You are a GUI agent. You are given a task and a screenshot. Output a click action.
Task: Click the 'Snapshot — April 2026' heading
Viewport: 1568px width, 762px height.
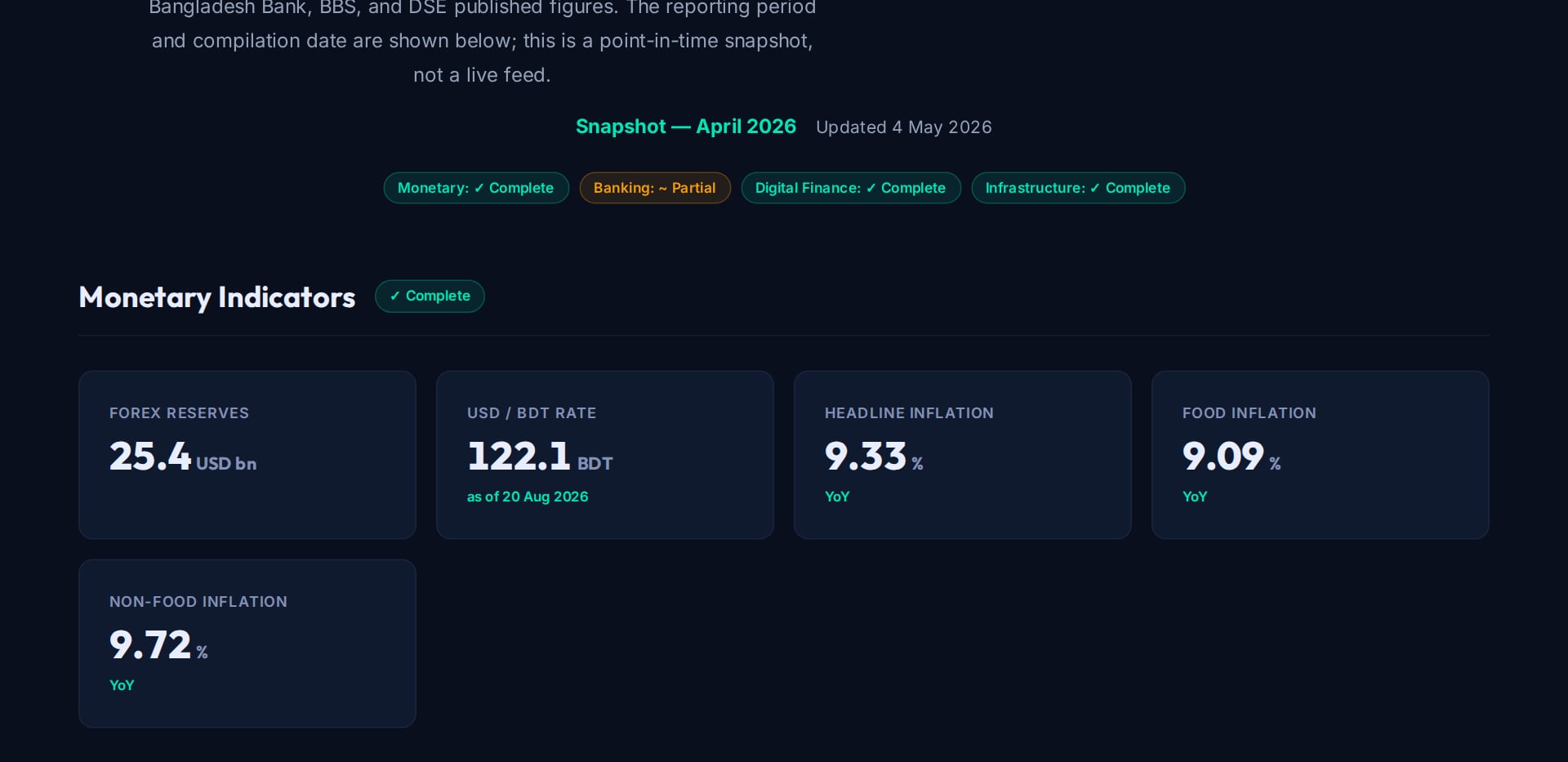(x=686, y=127)
